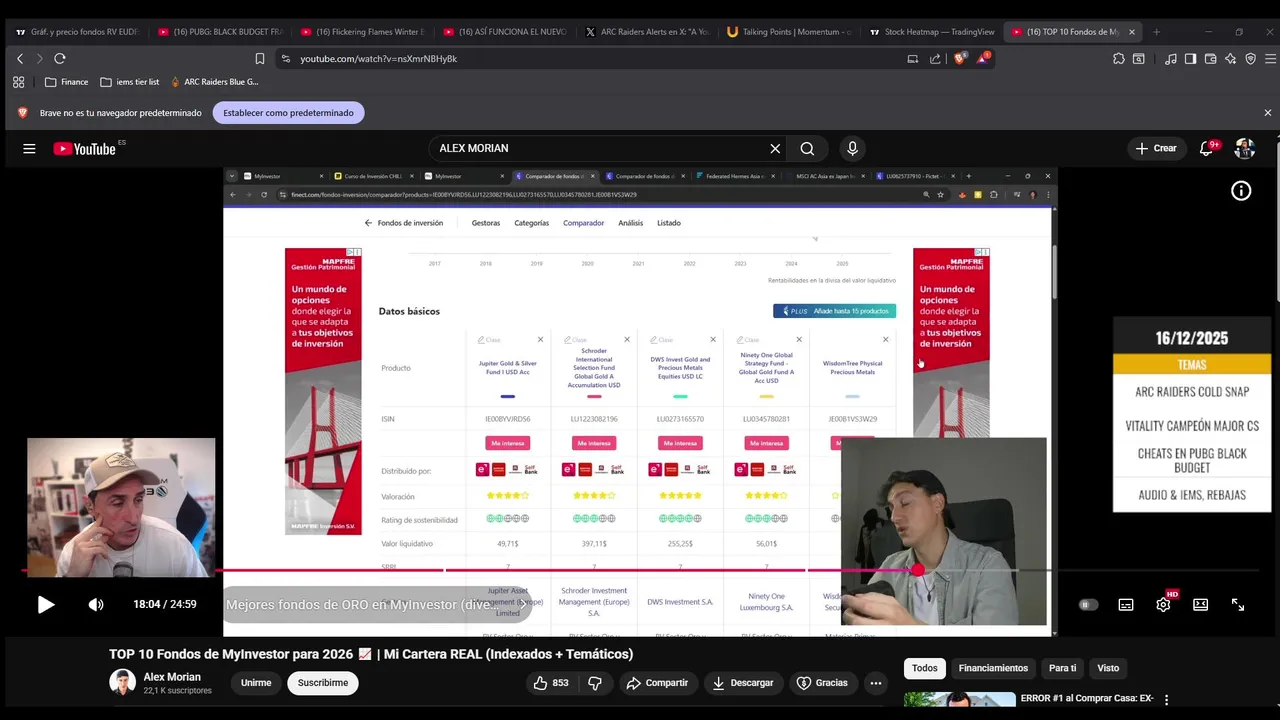This screenshot has width=1280, height=720.
Task: Seek using the red video progress bar
Action: (640, 571)
